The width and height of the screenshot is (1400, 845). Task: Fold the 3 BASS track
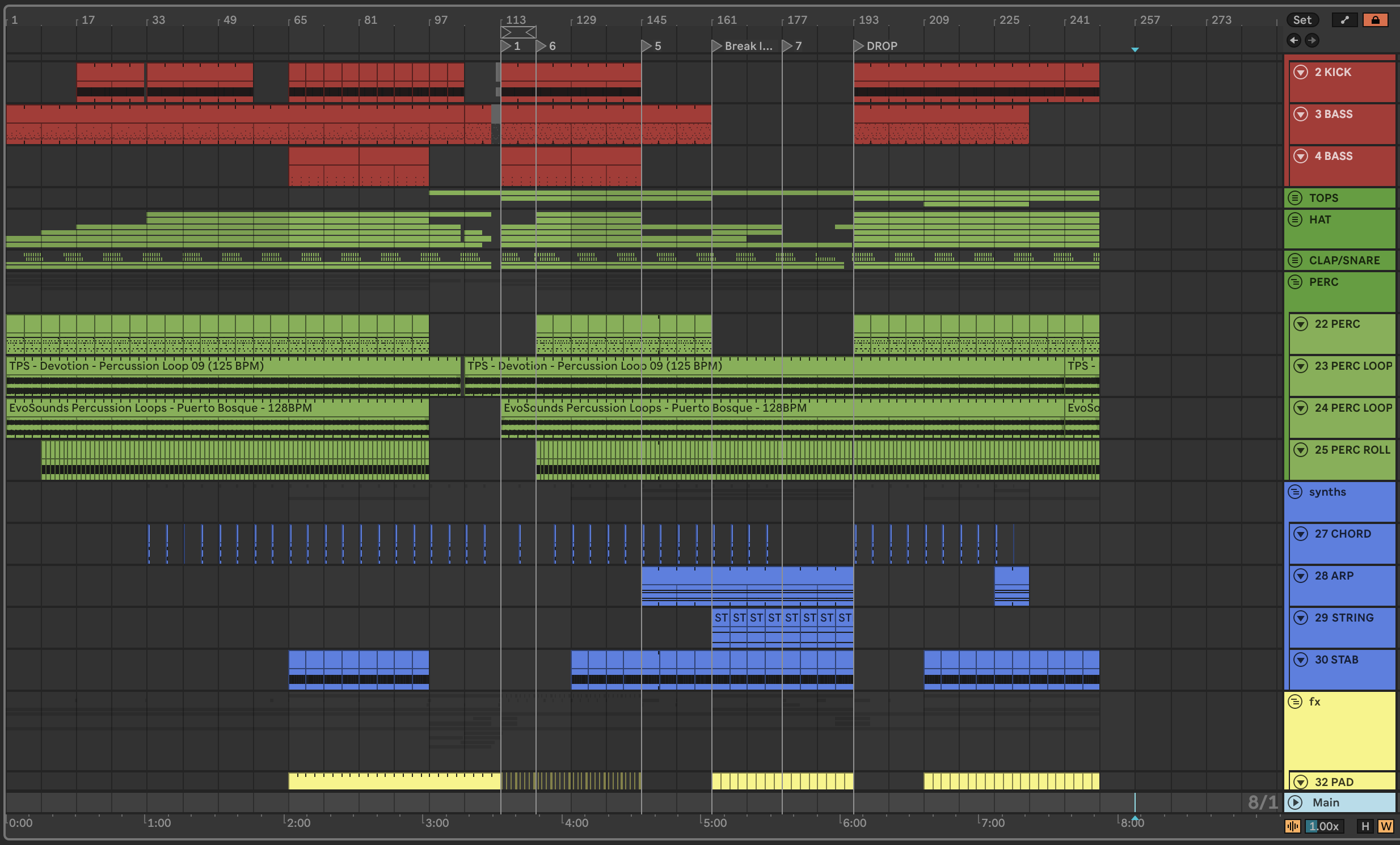1301,114
